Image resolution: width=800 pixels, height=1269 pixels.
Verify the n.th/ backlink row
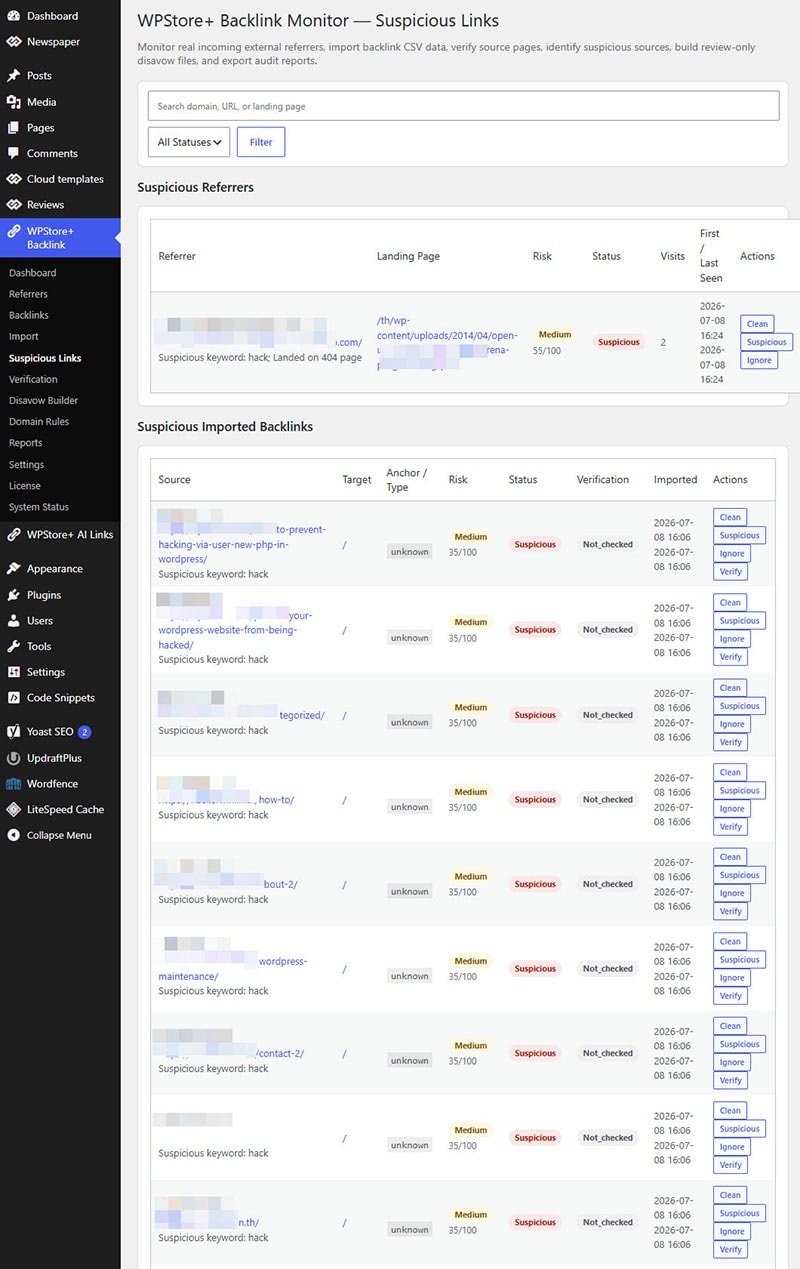point(730,1250)
